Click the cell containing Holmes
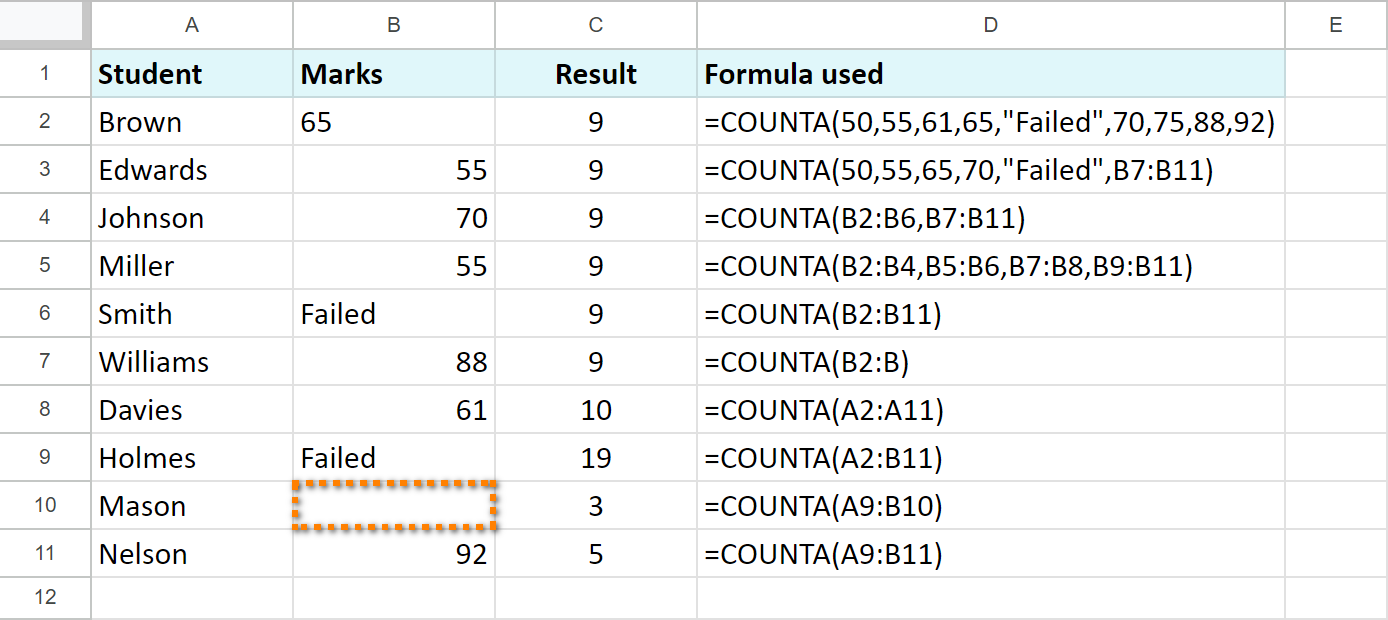1388x620 pixels. [191, 457]
